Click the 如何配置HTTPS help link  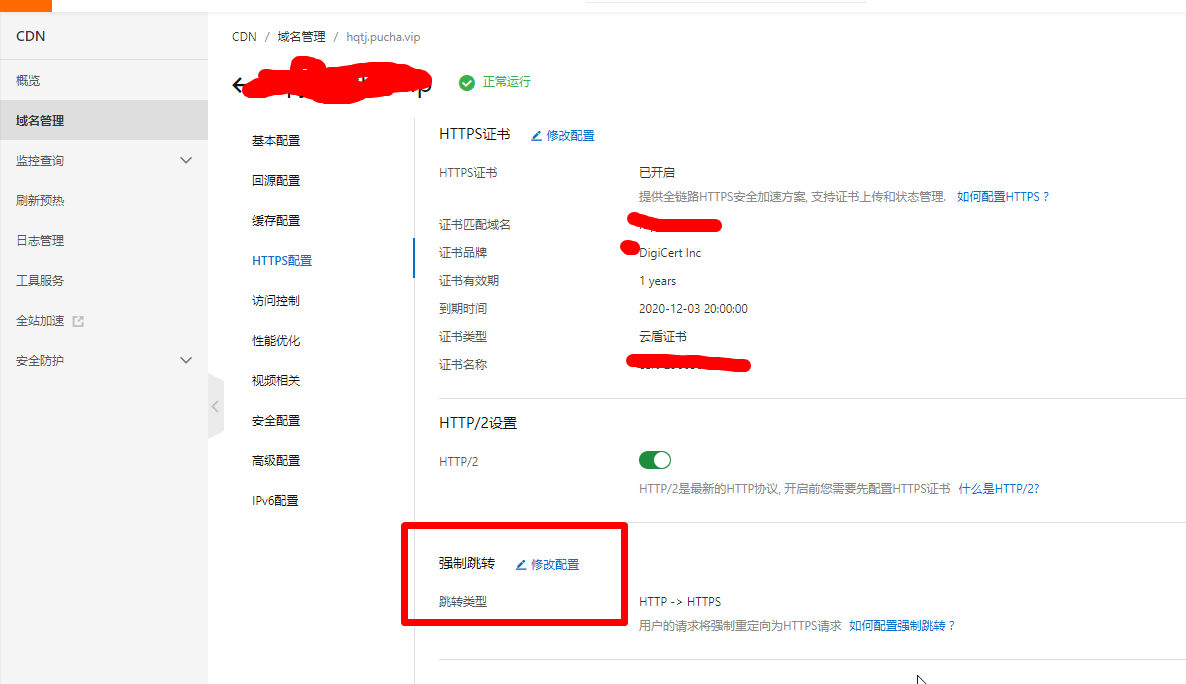(x=1003, y=197)
